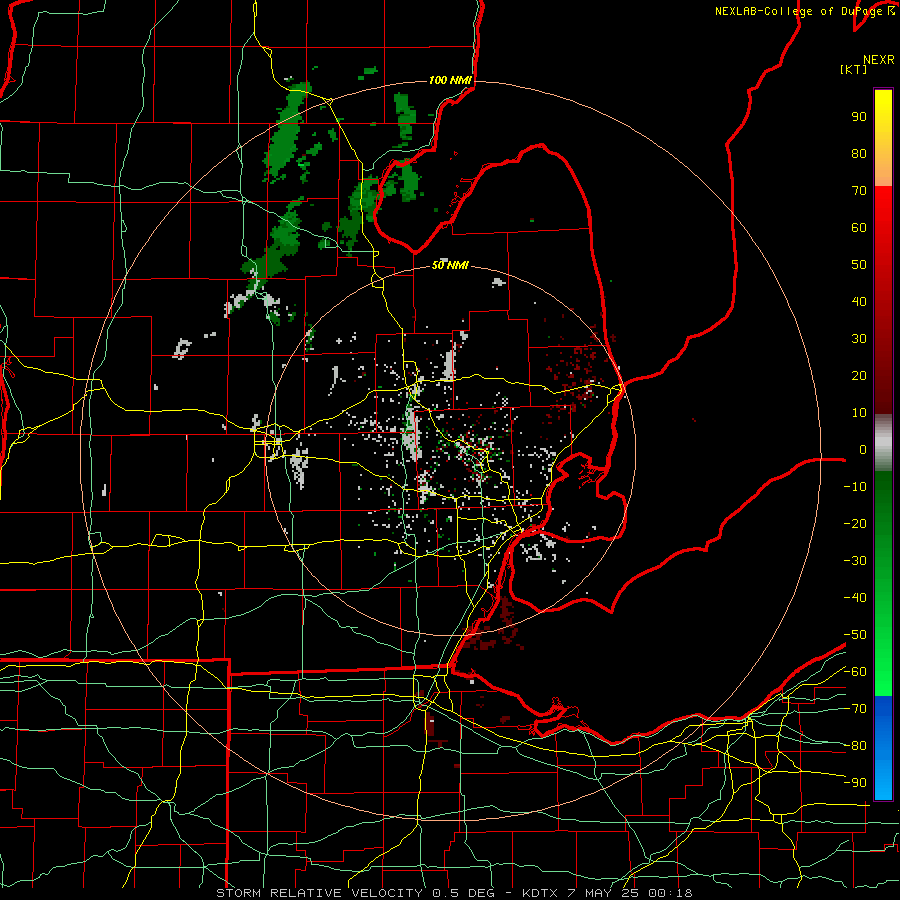Select the Storm Relative Velocity caption text
The image size is (900, 900).
click(454, 893)
